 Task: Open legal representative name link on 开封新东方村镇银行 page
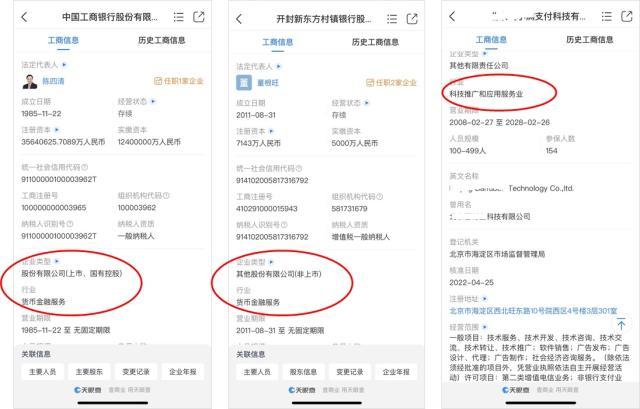[x=268, y=83]
